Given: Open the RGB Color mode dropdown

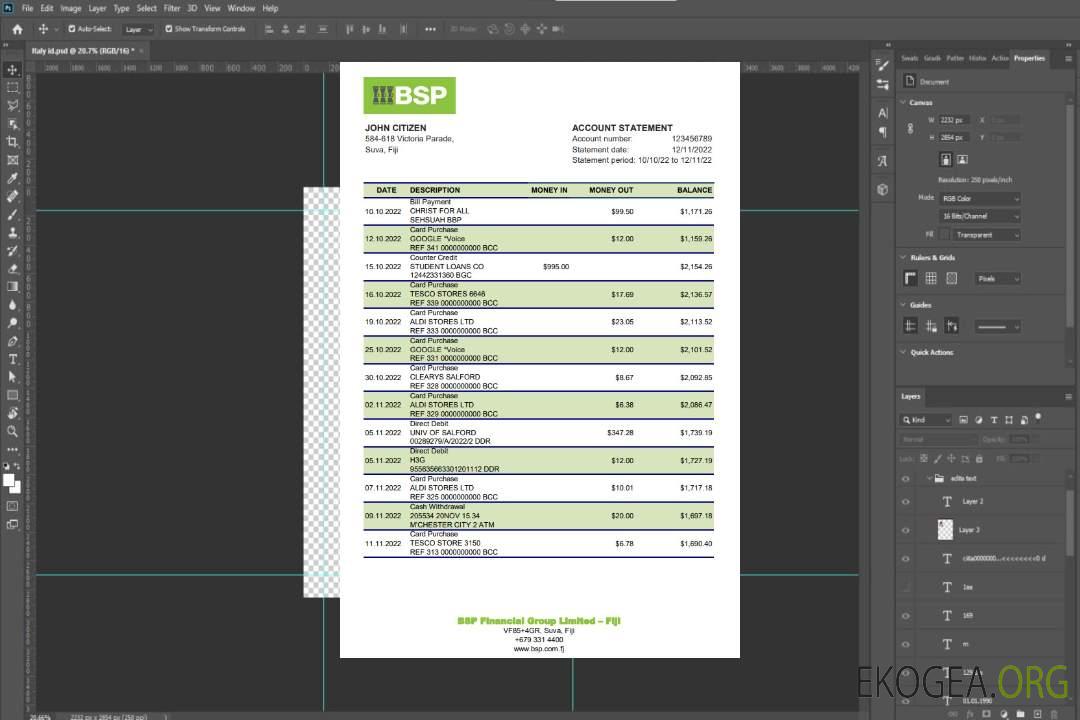Looking at the screenshot, I should coord(980,198).
